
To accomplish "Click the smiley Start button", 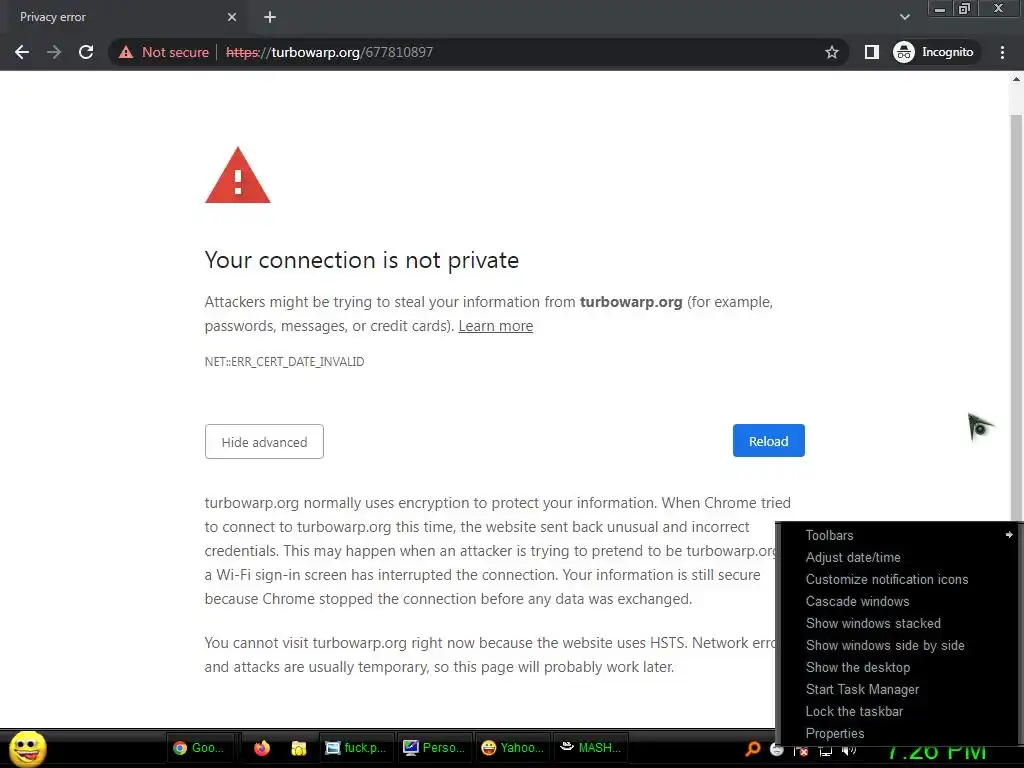I will coord(28,748).
